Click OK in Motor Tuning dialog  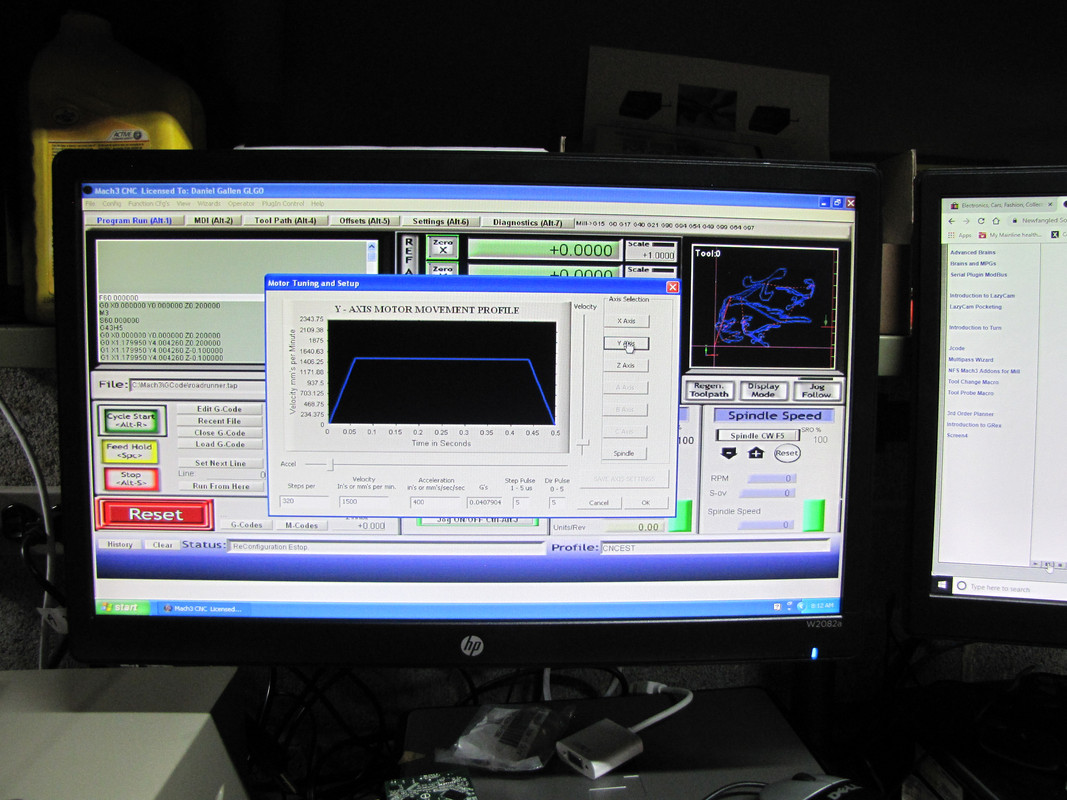click(x=646, y=503)
